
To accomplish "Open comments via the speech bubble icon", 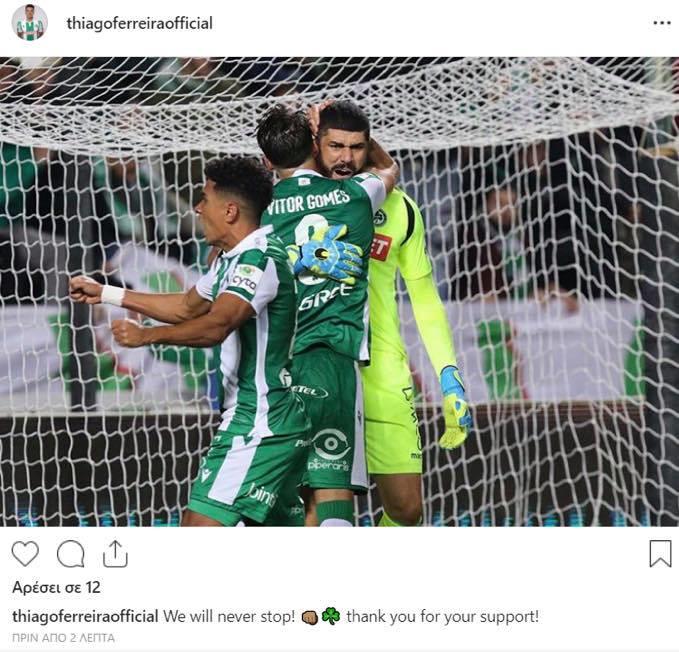I will point(71,553).
